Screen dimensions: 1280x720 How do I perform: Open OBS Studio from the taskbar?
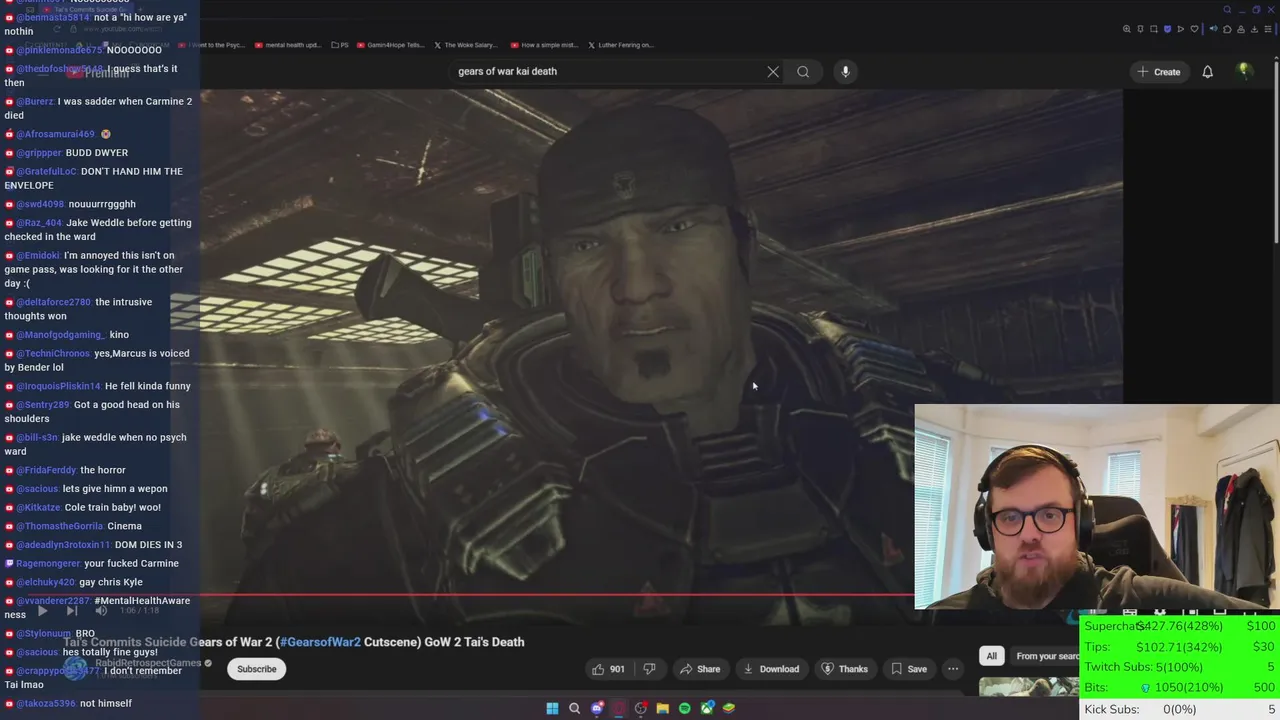[x=641, y=708]
